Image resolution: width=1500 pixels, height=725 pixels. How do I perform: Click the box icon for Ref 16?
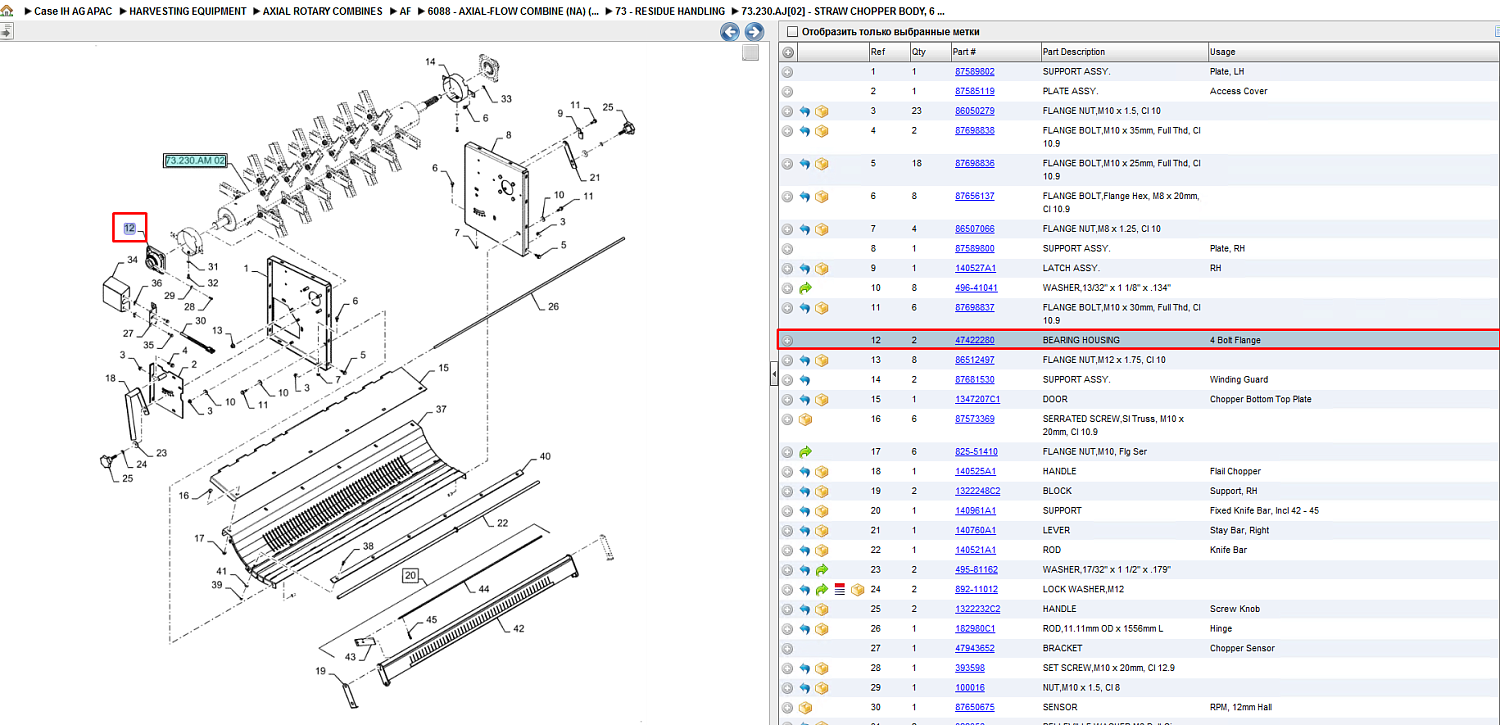pos(804,419)
